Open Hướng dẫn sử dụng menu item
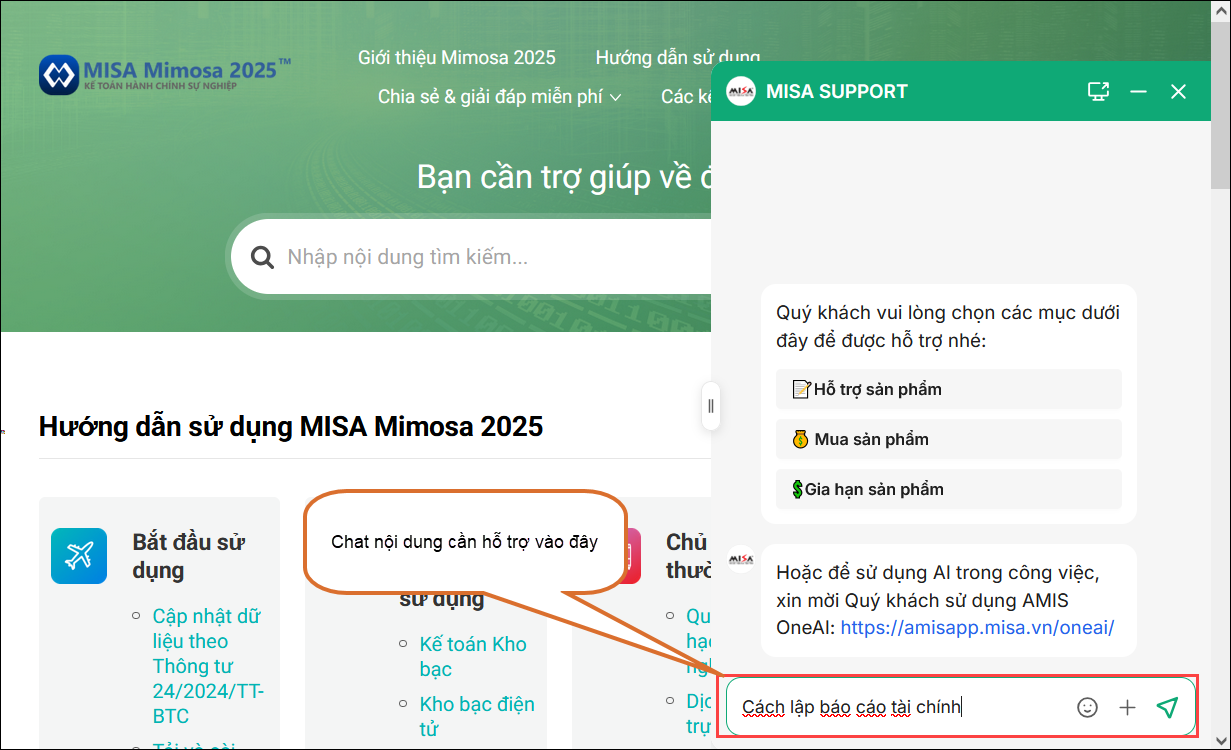The image size is (1231, 750). coord(677,58)
